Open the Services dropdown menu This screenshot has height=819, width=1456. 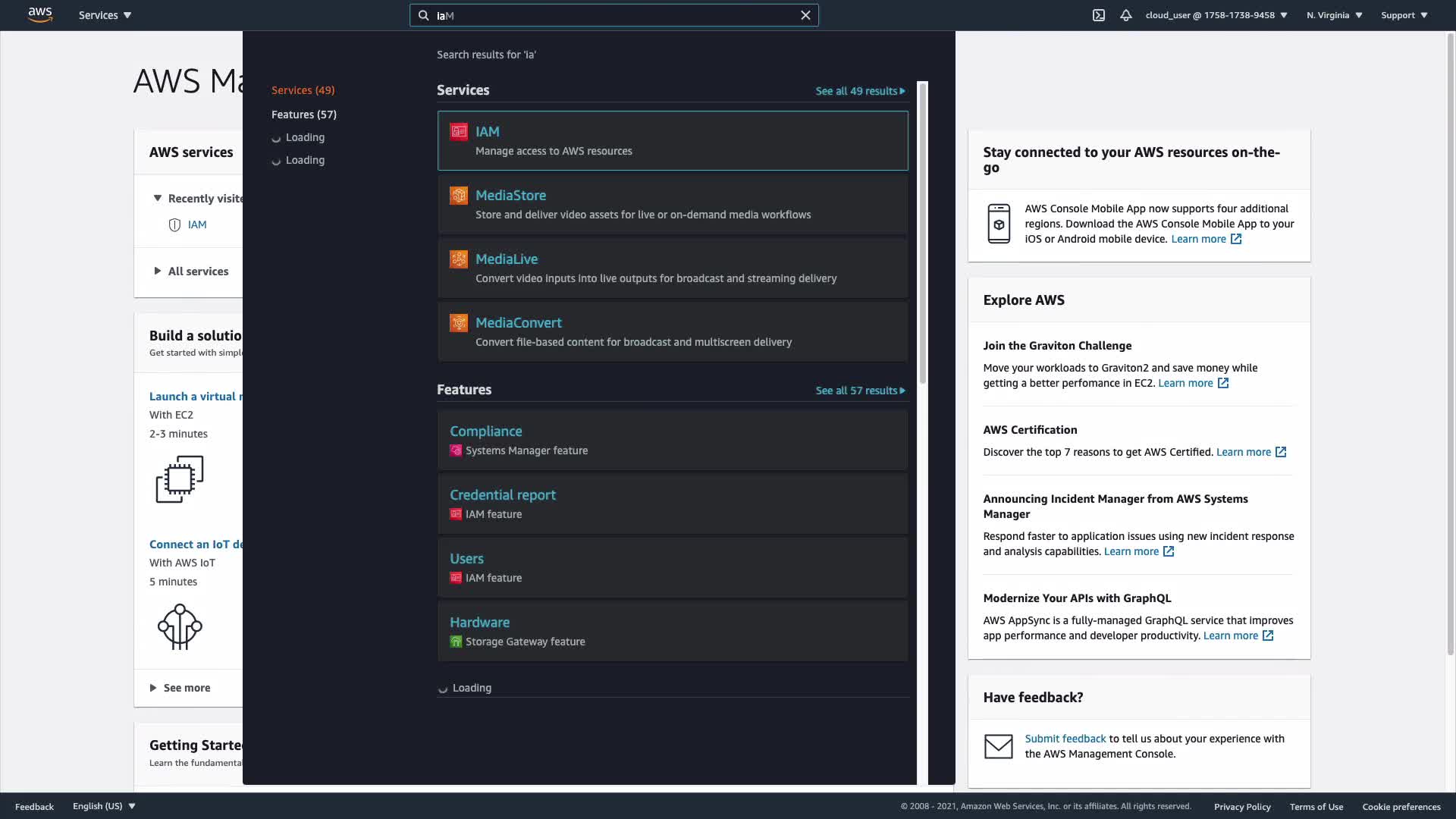coord(105,15)
